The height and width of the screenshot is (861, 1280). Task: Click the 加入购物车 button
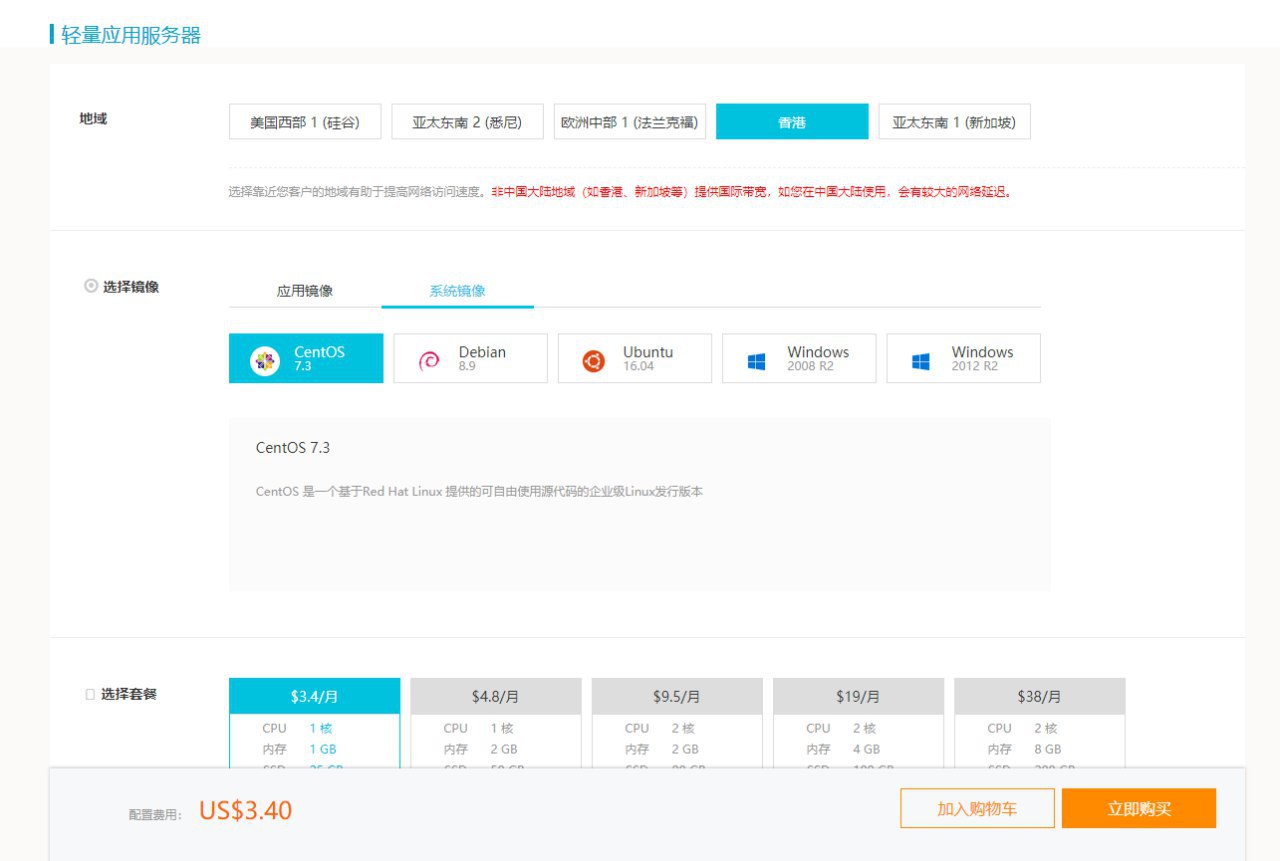977,809
